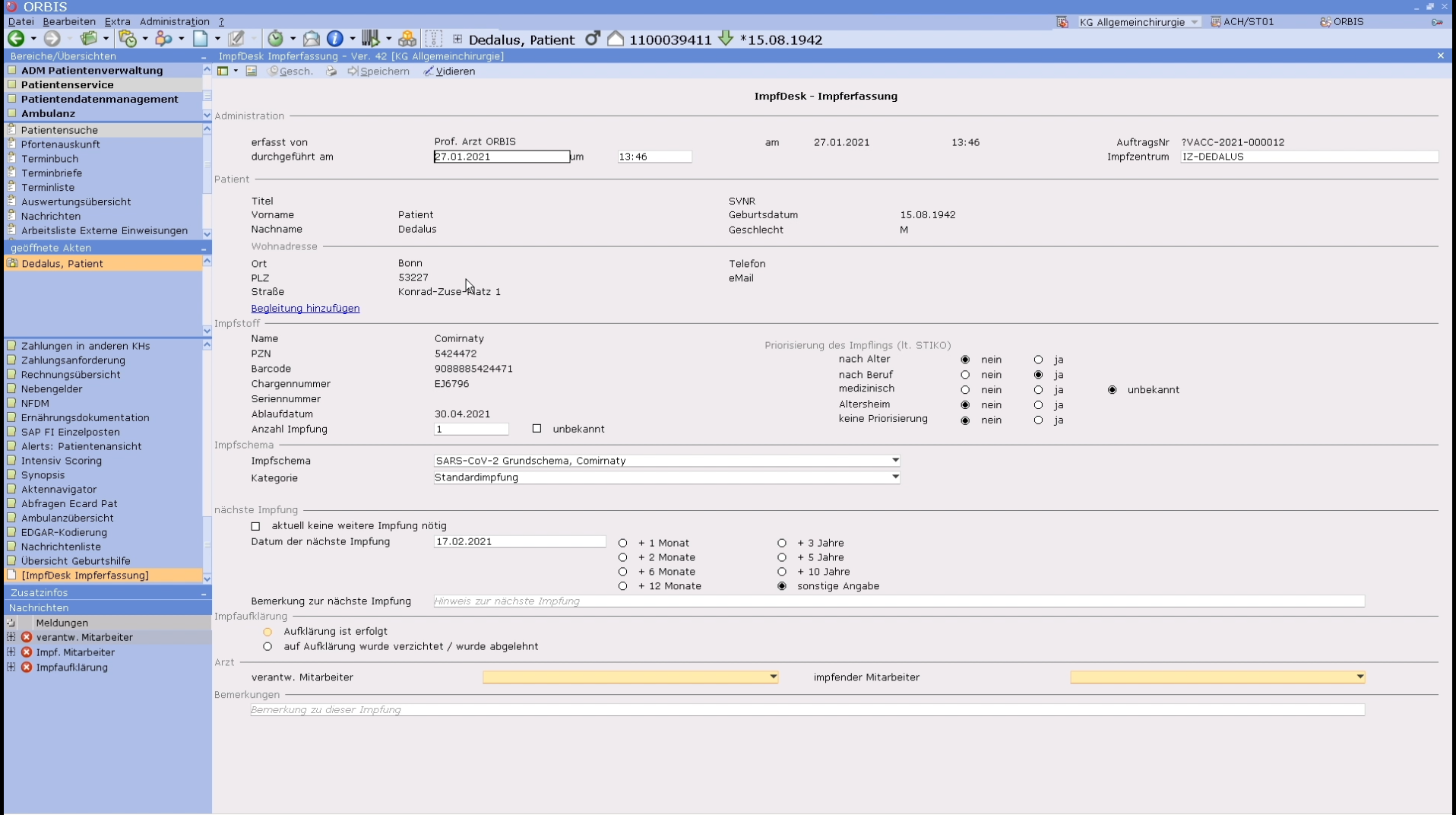
Task: Click 'Begleitung hinzufügen' link
Action: pyautogui.click(x=305, y=309)
